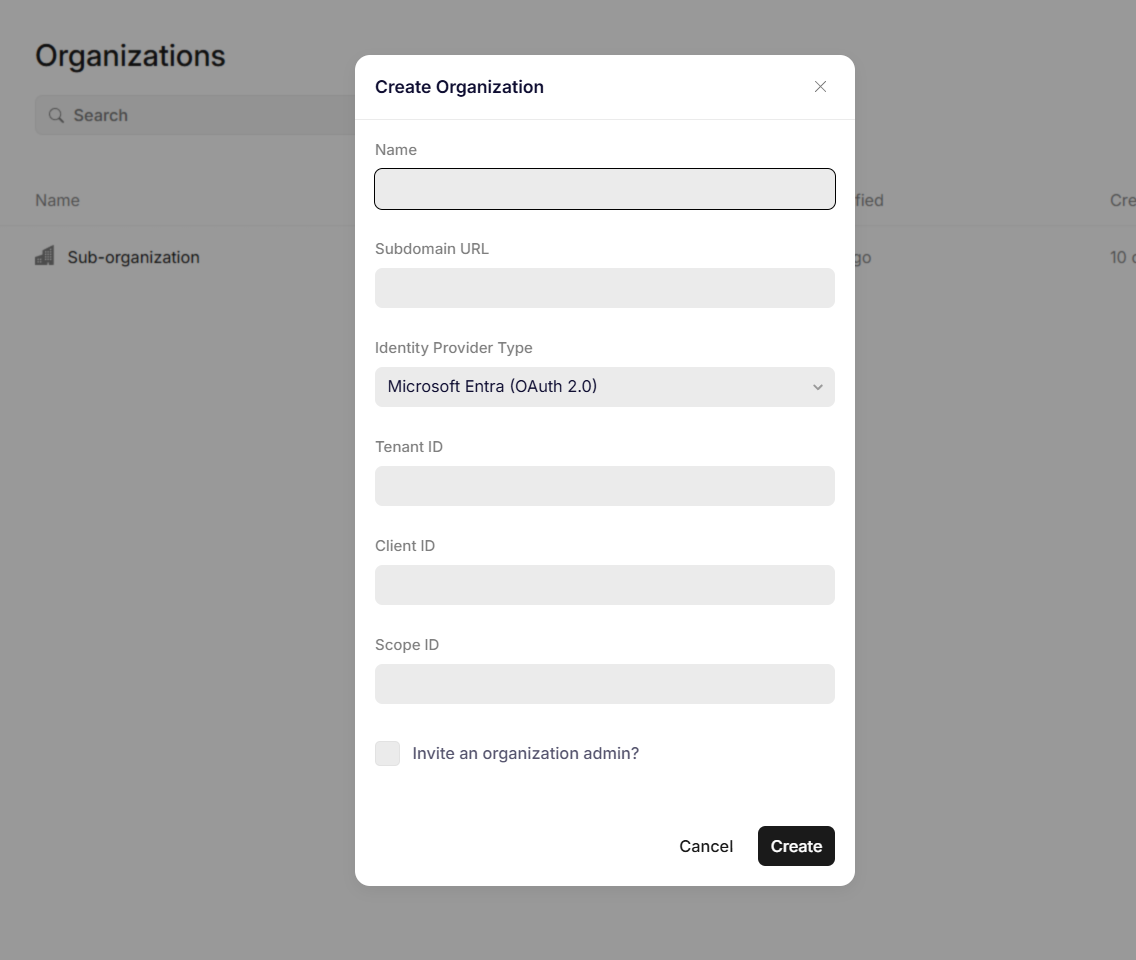Click the magnifier icon in Search
Screen dimensions: 1136x960
[57, 115]
